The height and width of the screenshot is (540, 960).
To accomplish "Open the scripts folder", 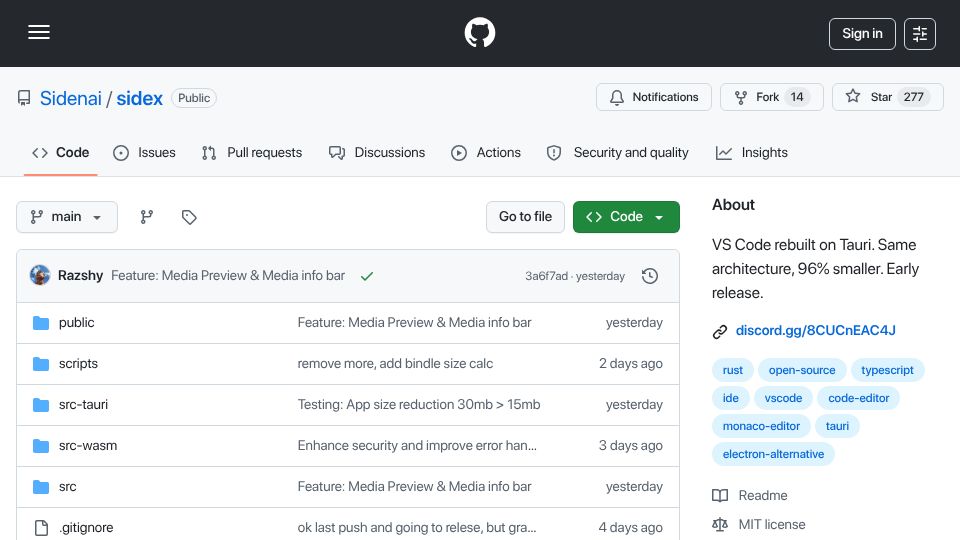I will pos(78,364).
